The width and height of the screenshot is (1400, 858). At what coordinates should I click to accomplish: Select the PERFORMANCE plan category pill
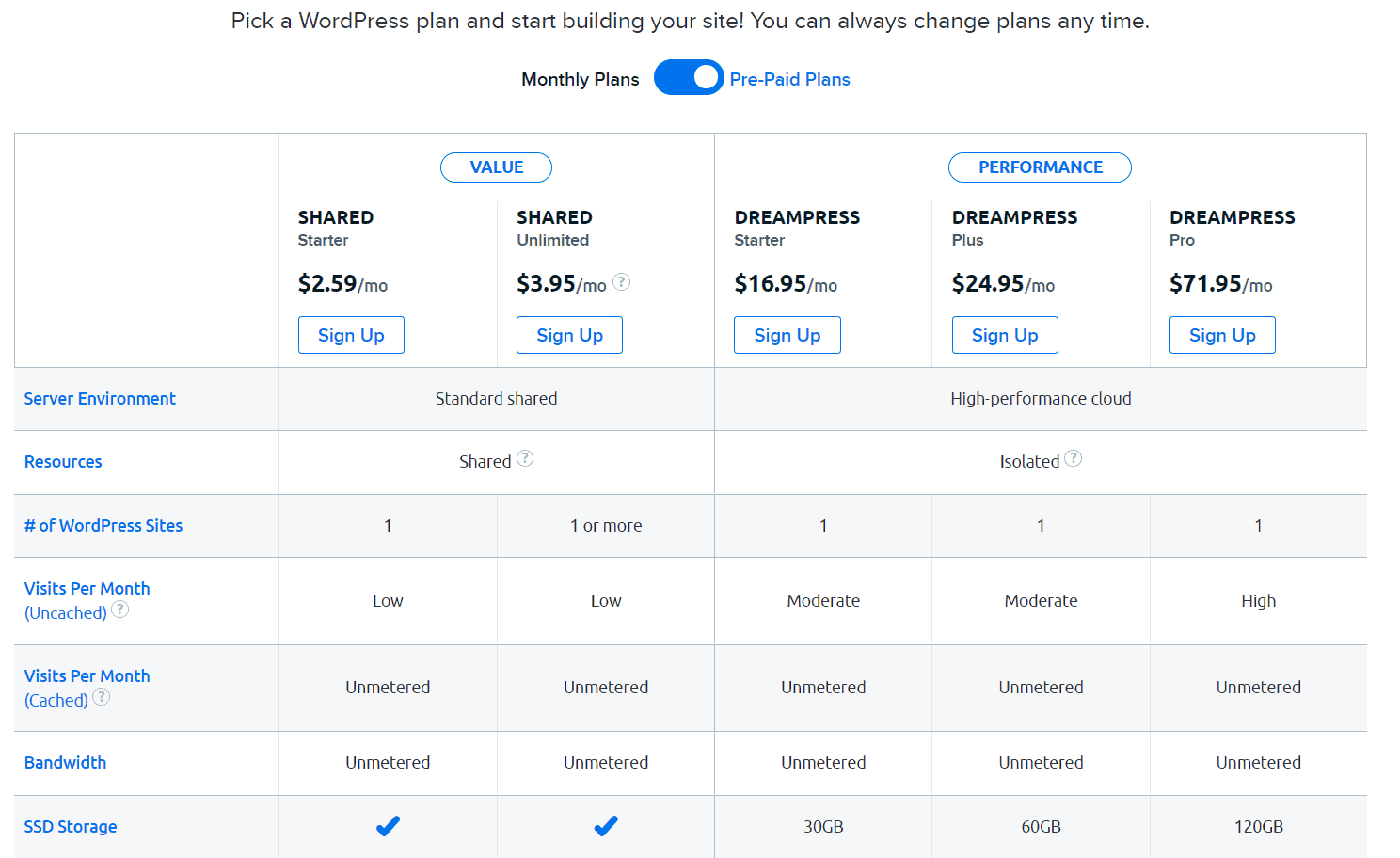coord(1040,167)
